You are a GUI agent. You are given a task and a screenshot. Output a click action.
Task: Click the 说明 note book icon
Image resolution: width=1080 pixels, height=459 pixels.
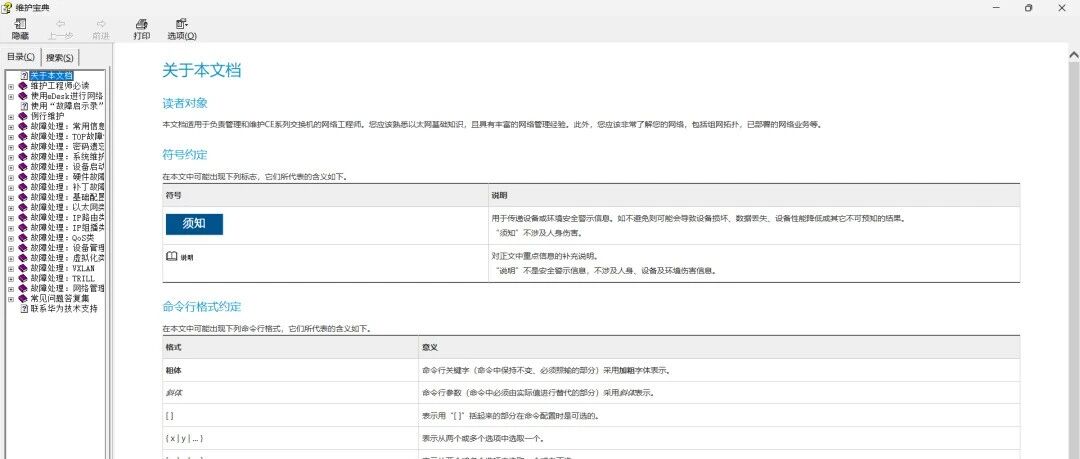[172, 256]
